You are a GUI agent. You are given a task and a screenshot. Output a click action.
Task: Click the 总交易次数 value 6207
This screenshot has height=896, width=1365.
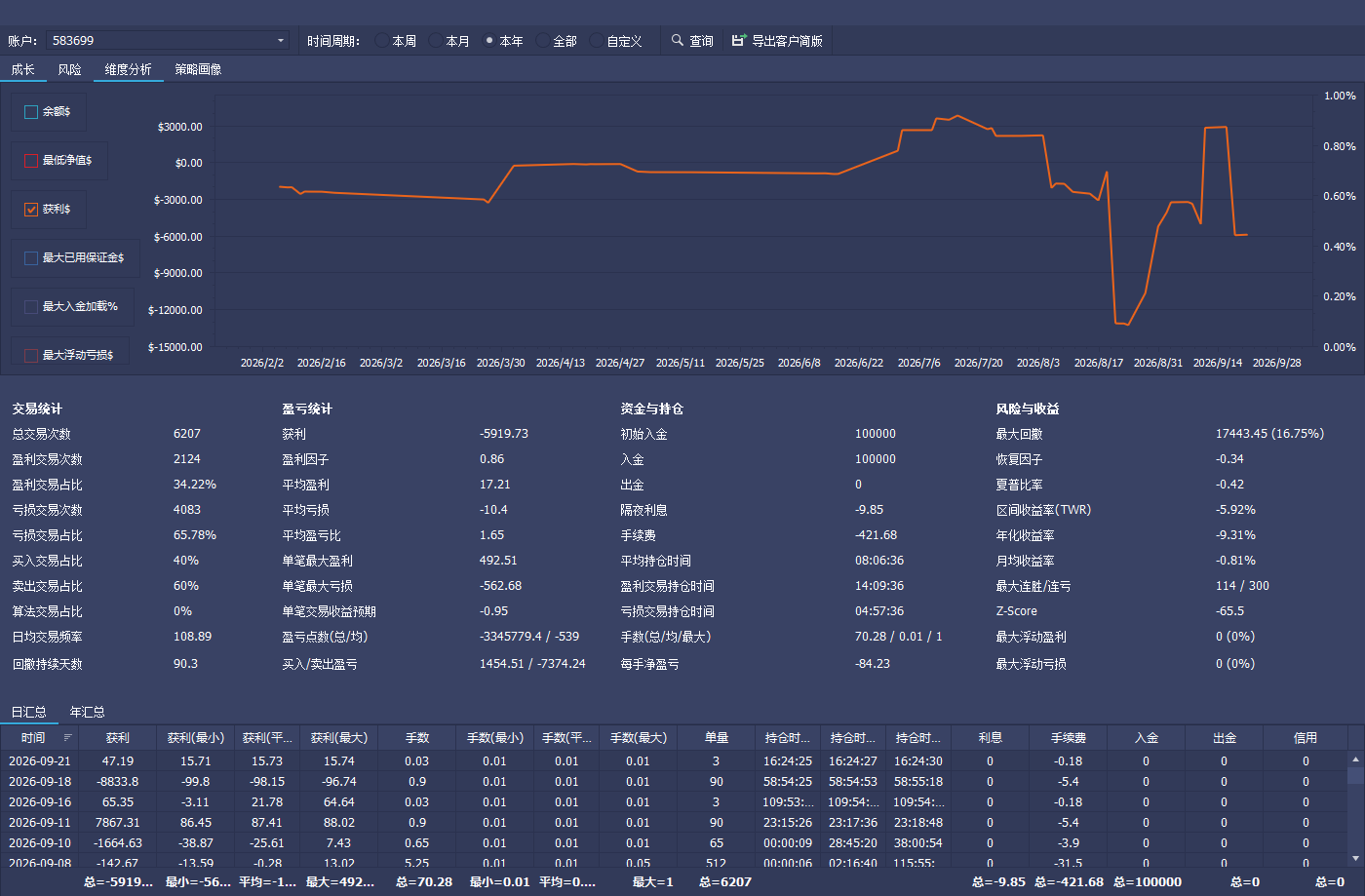187,434
